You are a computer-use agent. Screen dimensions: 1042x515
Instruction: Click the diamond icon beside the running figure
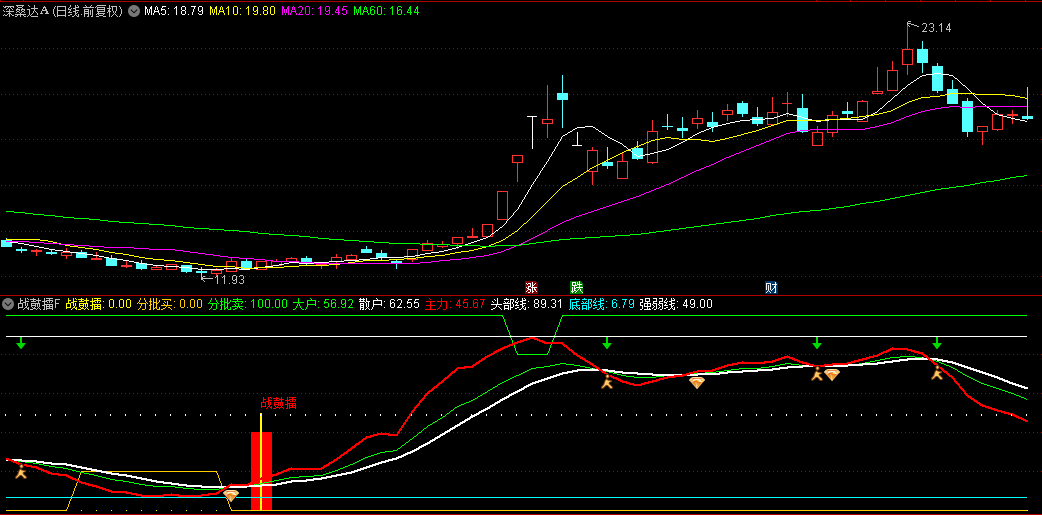pyautogui.click(x=832, y=375)
